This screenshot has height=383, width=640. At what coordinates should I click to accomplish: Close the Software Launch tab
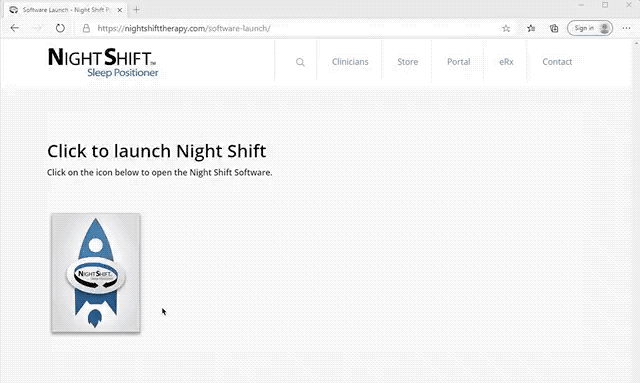[x=120, y=10]
